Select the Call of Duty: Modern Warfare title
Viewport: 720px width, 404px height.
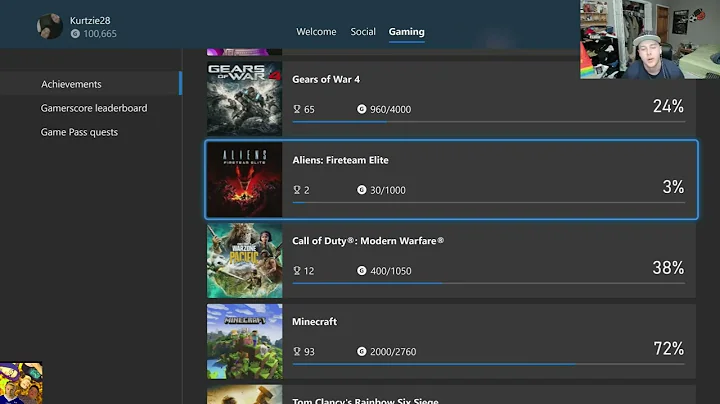pyautogui.click(x=368, y=241)
